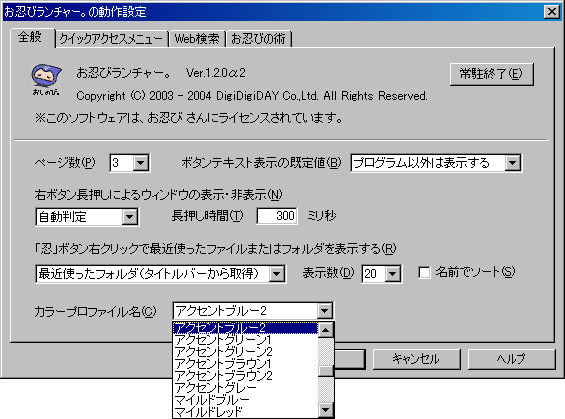
Task: Choose マイルドレッド color profile
Action: click(246, 411)
